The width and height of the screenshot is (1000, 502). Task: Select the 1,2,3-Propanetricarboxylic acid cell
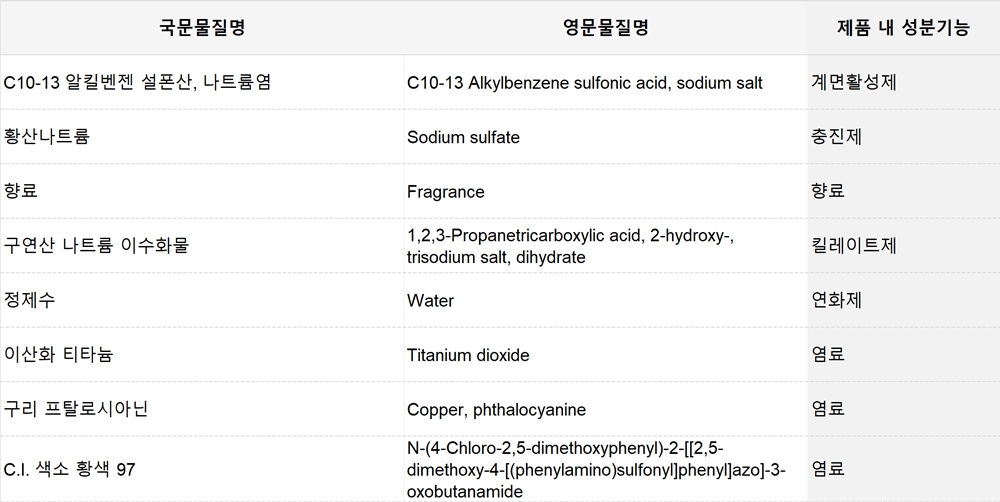(605, 246)
